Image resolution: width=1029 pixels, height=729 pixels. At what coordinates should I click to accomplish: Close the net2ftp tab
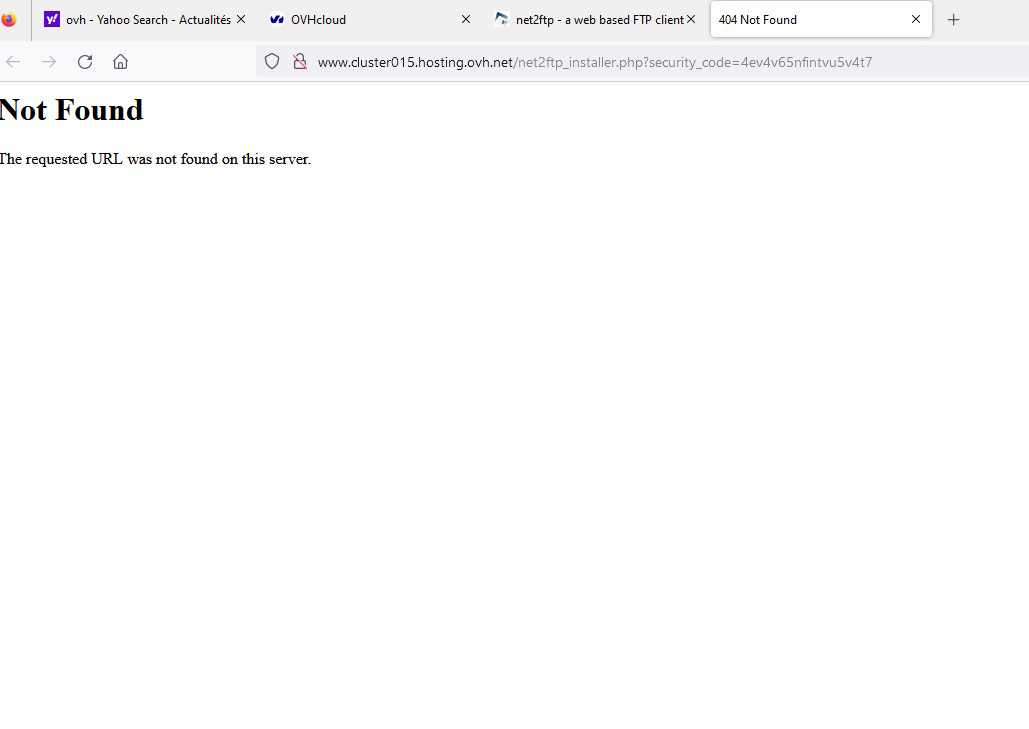click(690, 19)
